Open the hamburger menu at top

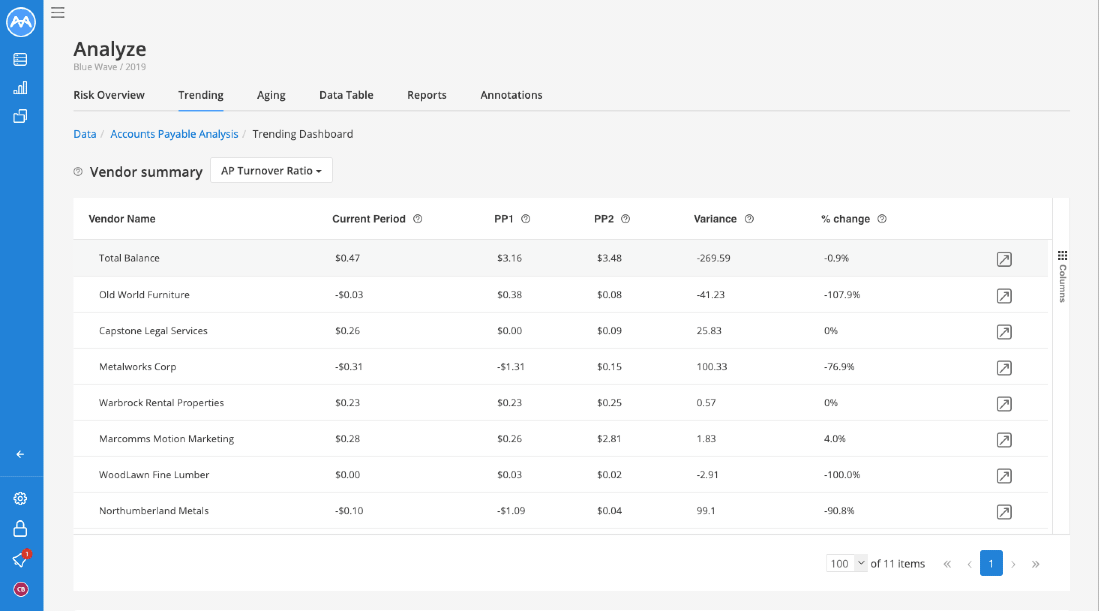(x=57, y=13)
